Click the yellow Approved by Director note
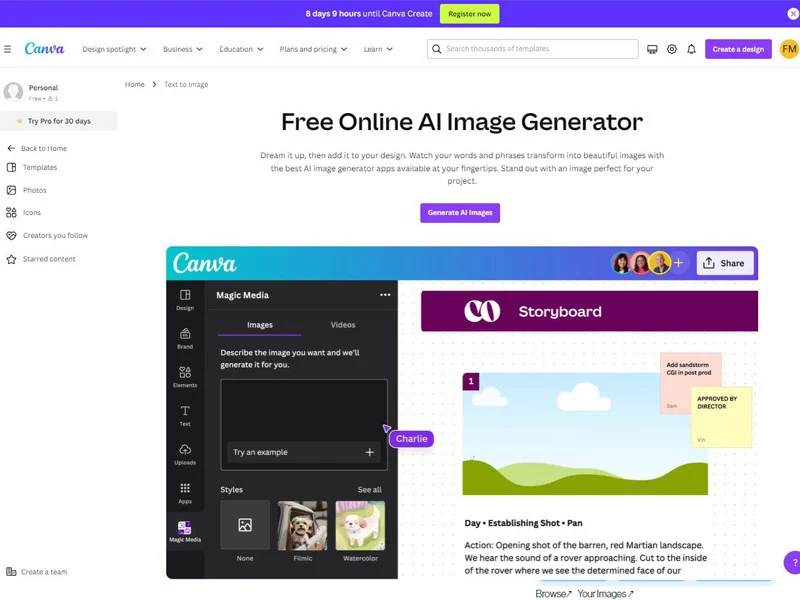The height and width of the screenshot is (600, 800). pyautogui.click(x=721, y=417)
